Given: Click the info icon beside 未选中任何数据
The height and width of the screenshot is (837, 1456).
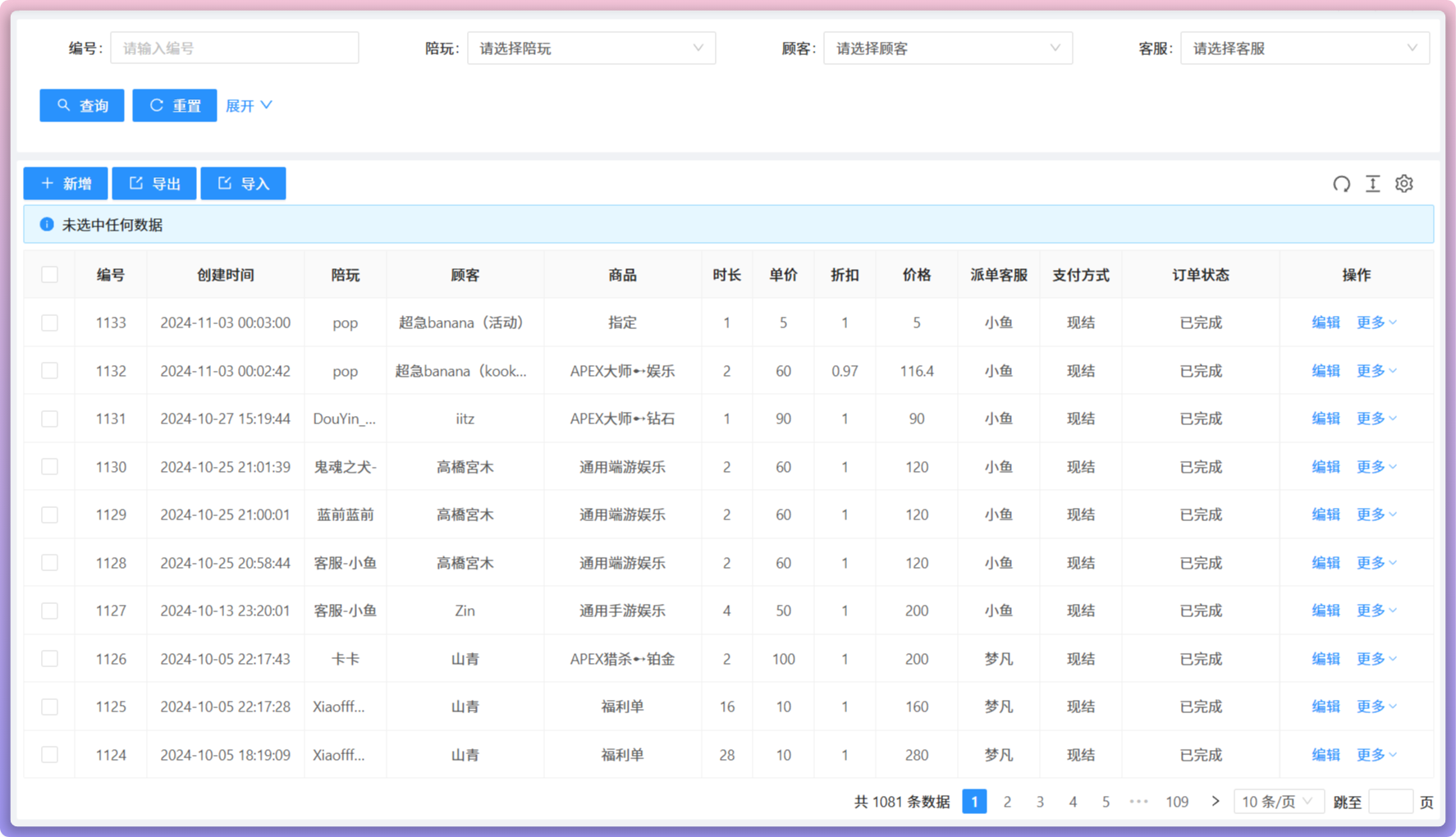Looking at the screenshot, I should [47, 224].
